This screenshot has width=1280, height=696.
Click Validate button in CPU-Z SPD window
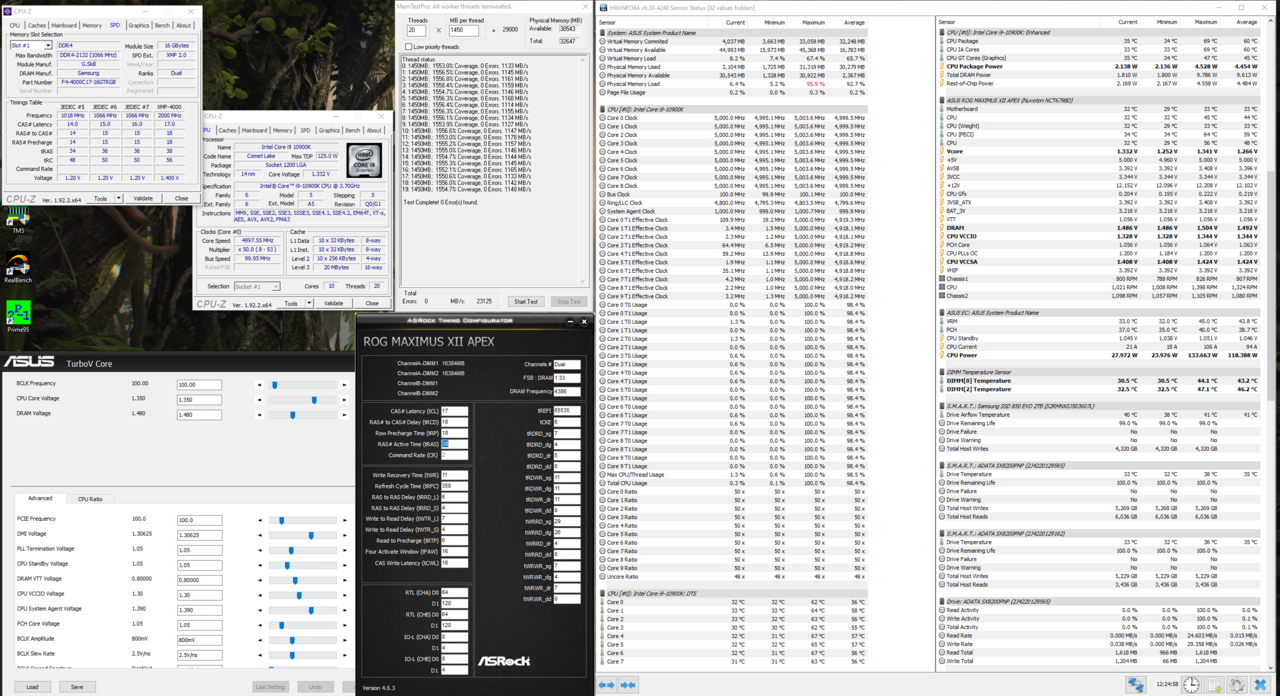coord(143,198)
